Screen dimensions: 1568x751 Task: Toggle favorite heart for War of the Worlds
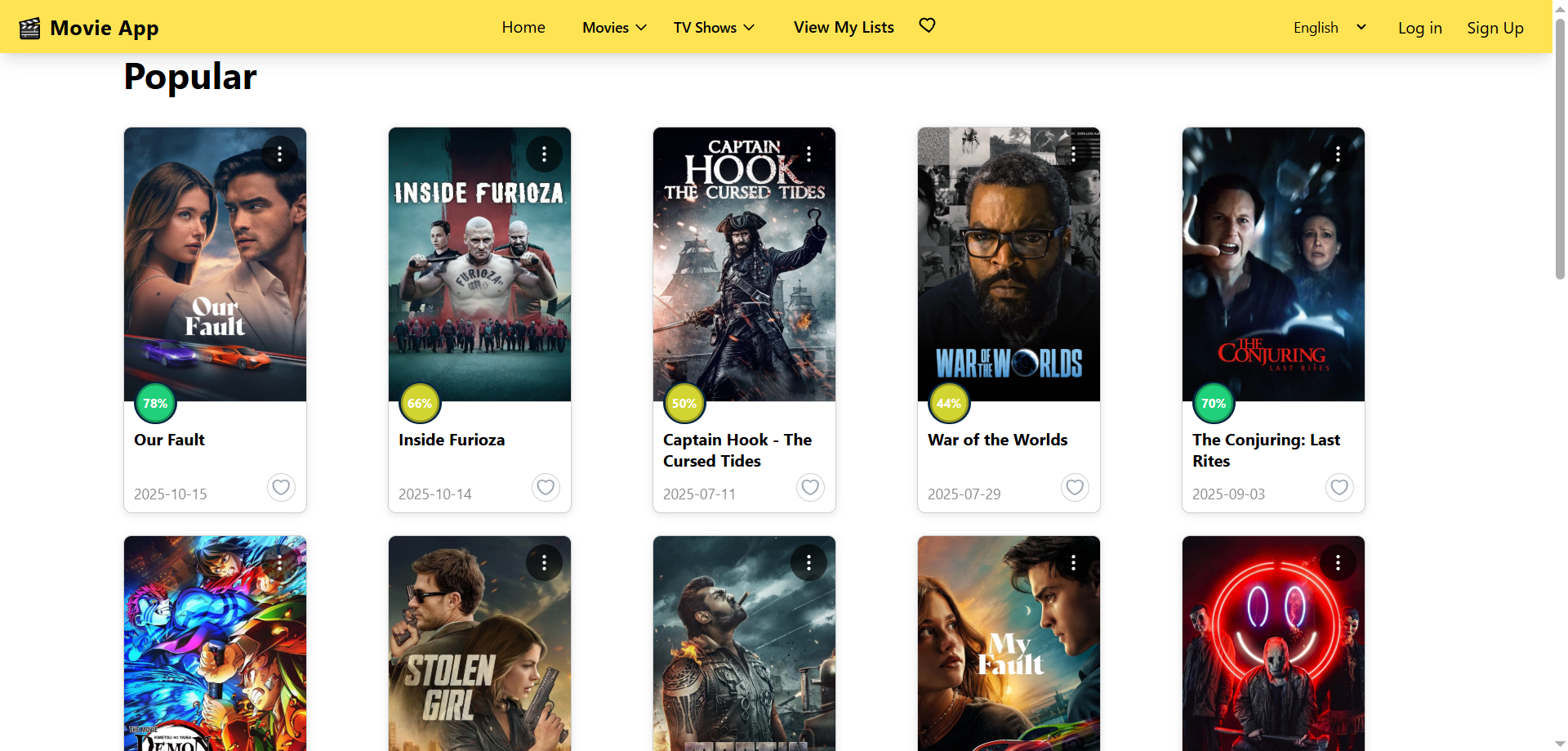pyautogui.click(x=1075, y=487)
